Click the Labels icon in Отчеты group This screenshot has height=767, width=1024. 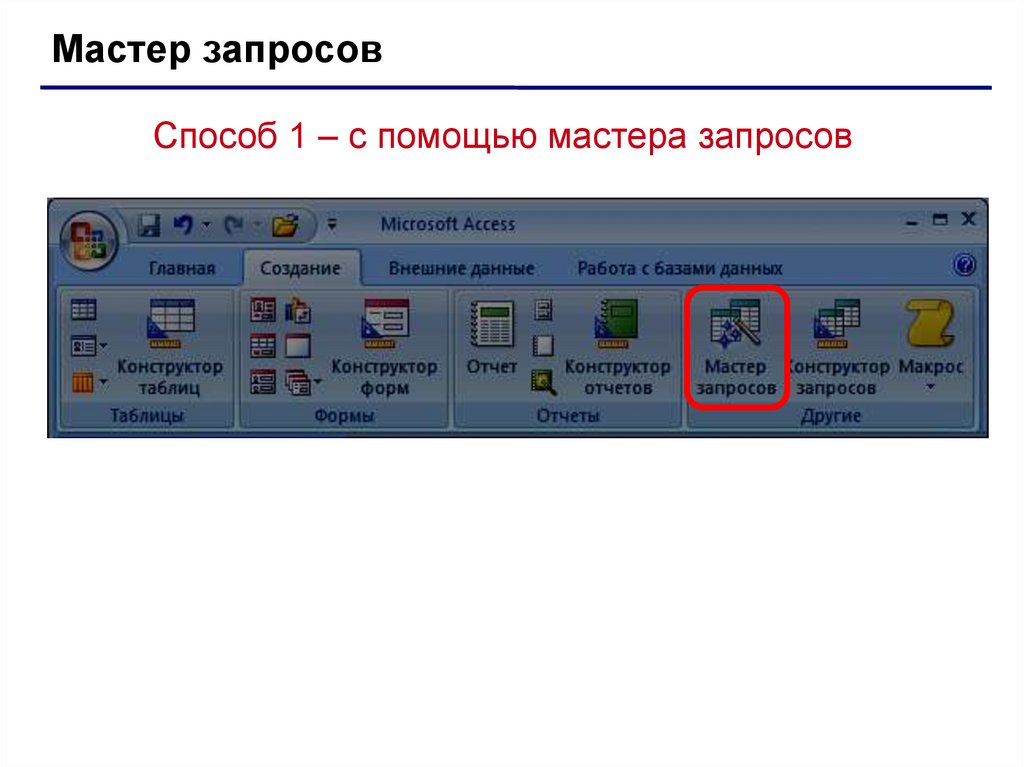coord(543,310)
